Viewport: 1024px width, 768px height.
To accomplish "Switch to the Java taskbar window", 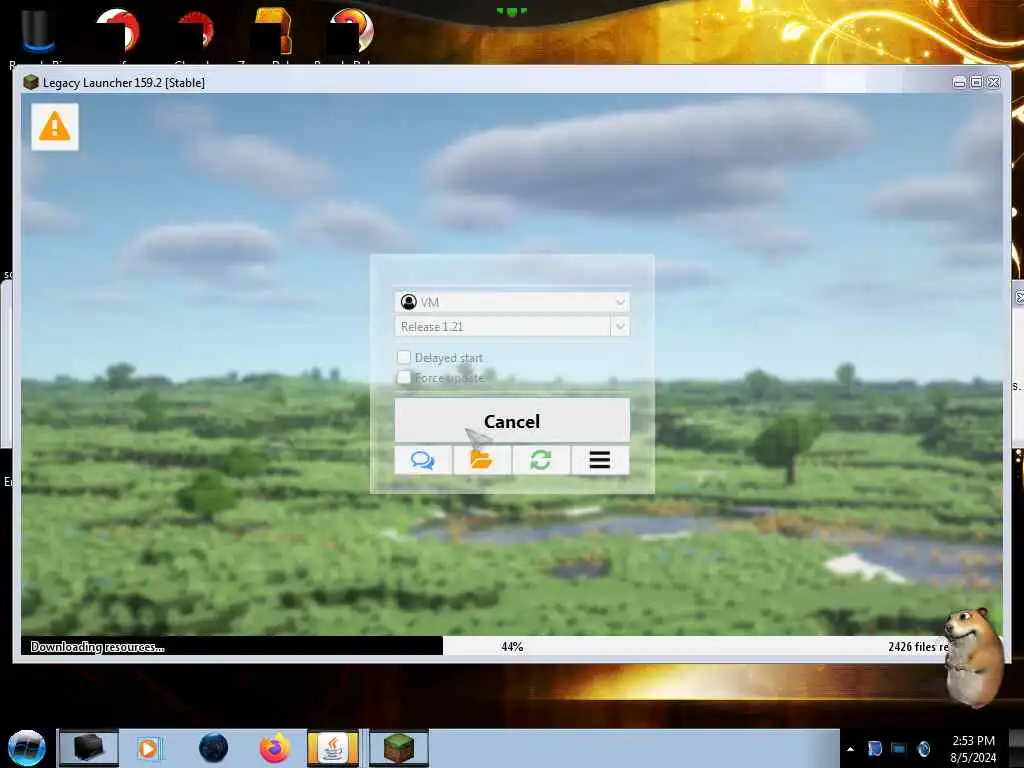I will click(333, 748).
